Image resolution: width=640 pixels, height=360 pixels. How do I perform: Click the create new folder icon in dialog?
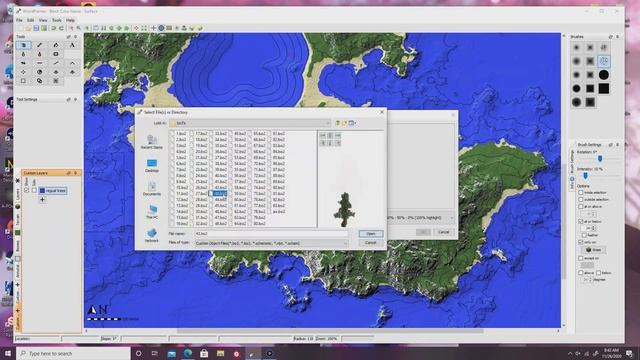(x=344, y=123)
